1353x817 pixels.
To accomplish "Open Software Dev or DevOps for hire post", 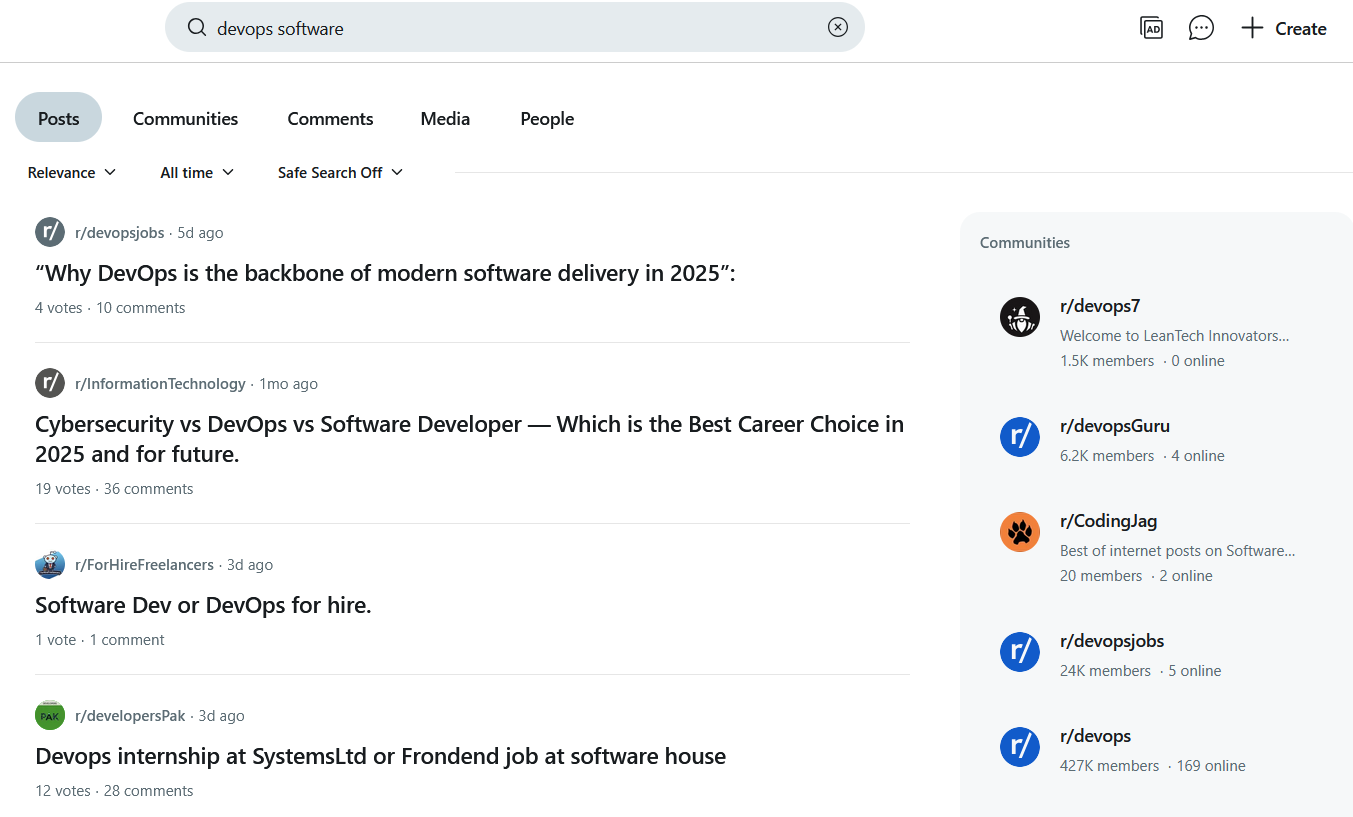I will click(x=203, y=605).
